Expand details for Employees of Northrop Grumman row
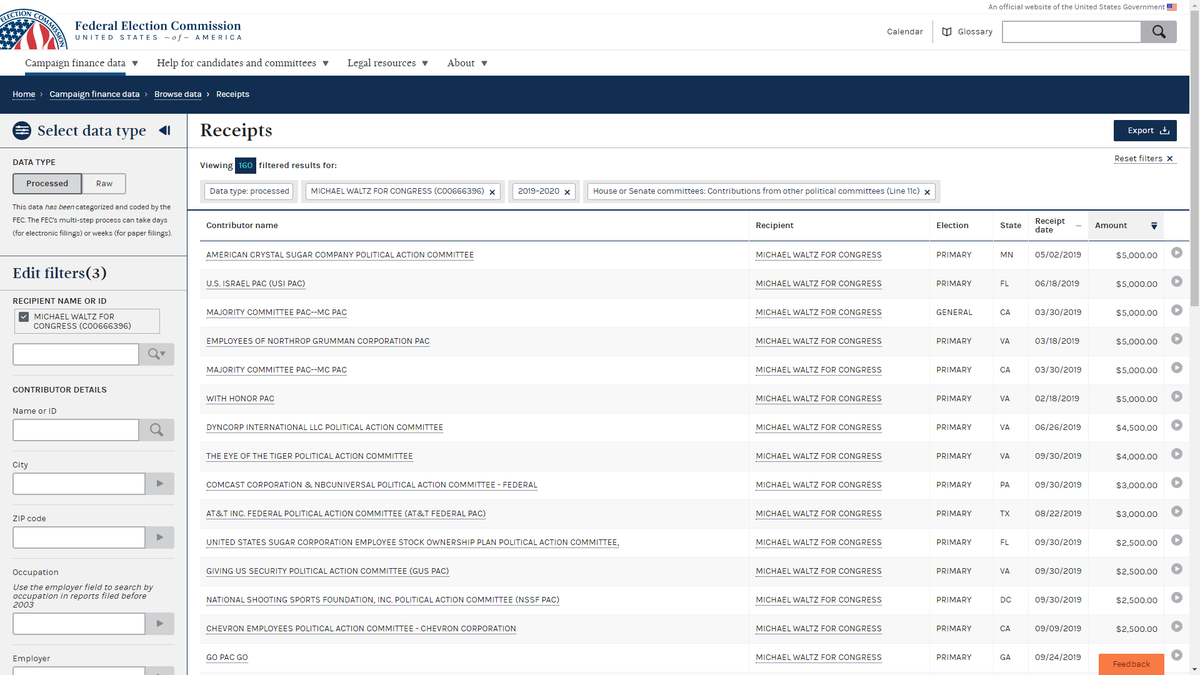Viewport: 1200px width, 675px height. pyautogui.click(x=1176, y=340)
